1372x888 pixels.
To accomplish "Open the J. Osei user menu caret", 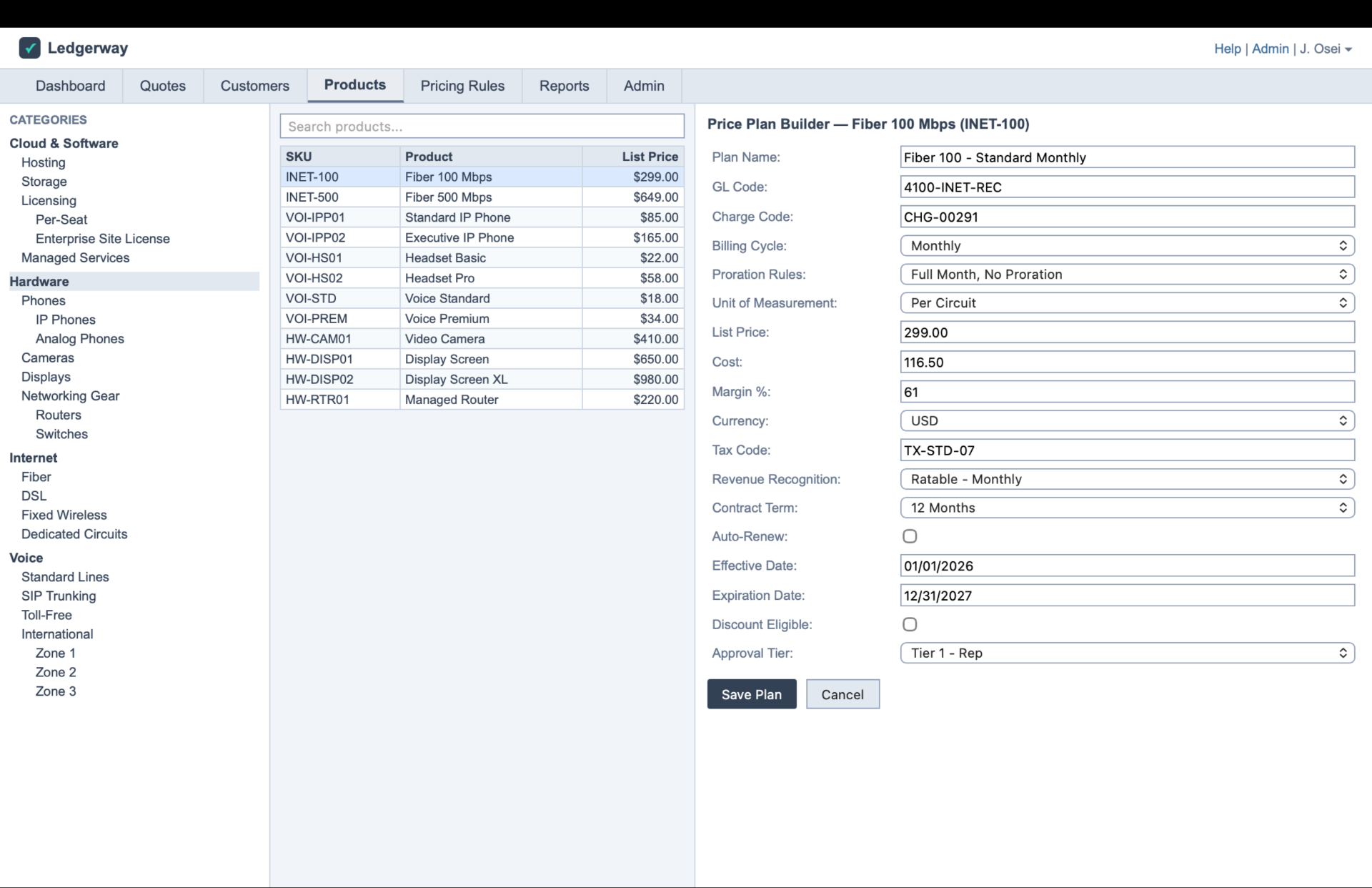I will point(1348,49).
